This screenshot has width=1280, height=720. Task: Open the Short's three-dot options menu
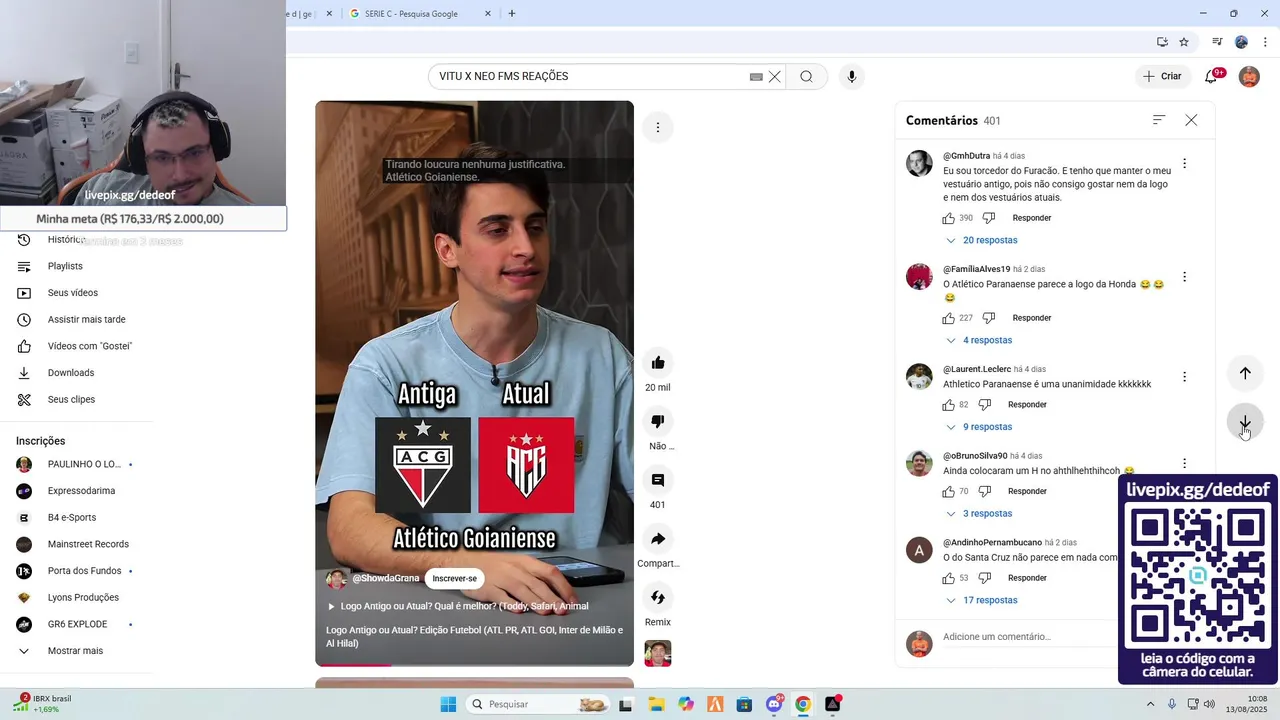658,127
